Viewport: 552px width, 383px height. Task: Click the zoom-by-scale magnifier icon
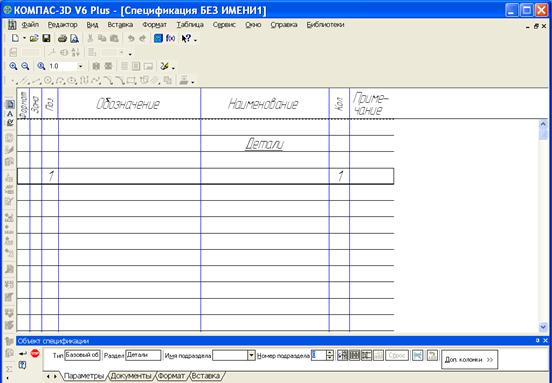pyautogui.click(x=41, y=66)
